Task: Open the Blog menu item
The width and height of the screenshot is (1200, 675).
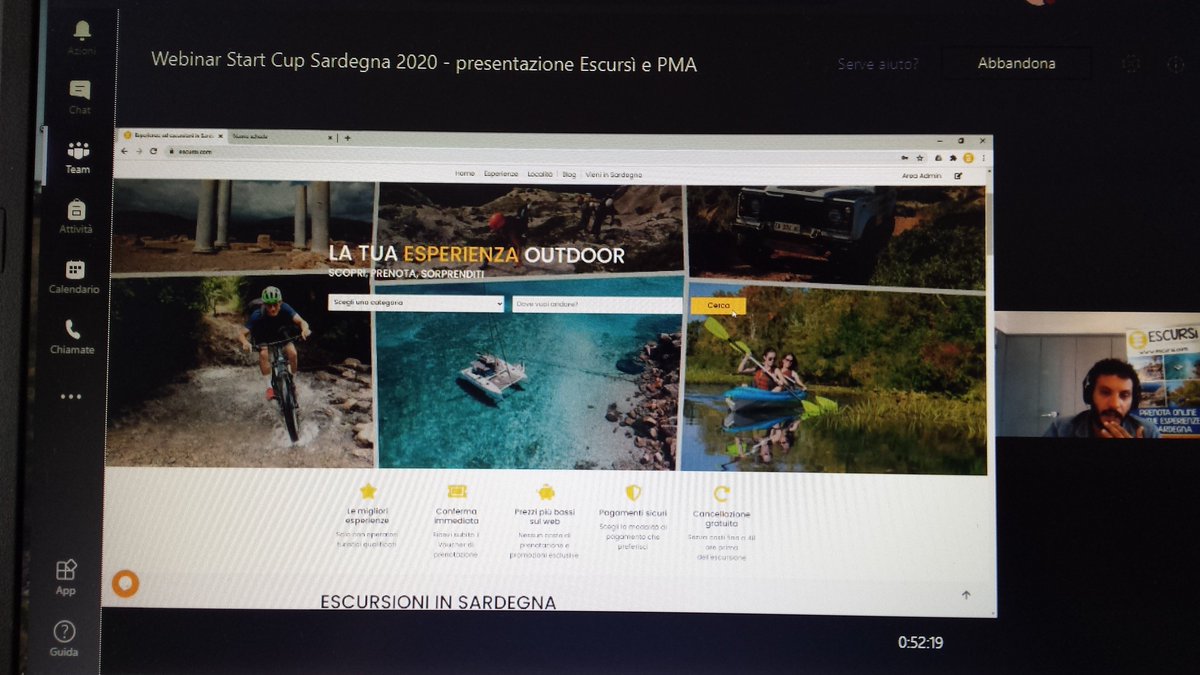Action: (570, 174)
